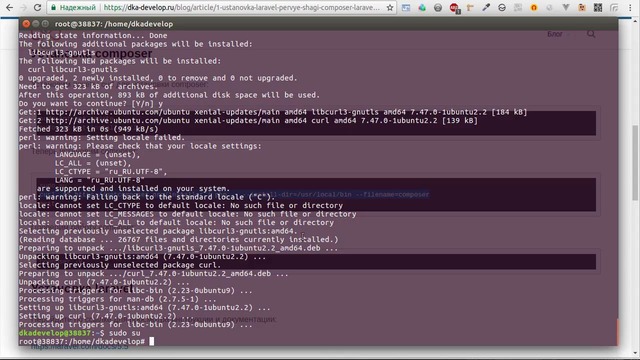Open the Chrome three-dot menu
This screenshot has width=640, height=360.
pos(630,7)
